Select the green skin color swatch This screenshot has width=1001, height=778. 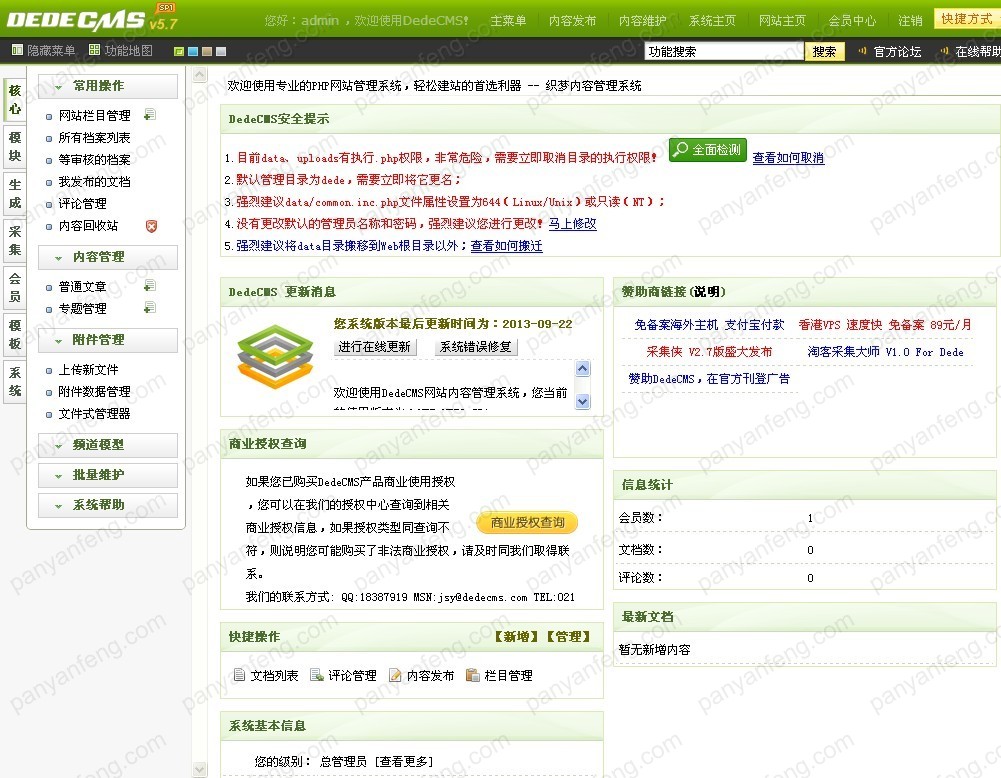coord(179,51)
